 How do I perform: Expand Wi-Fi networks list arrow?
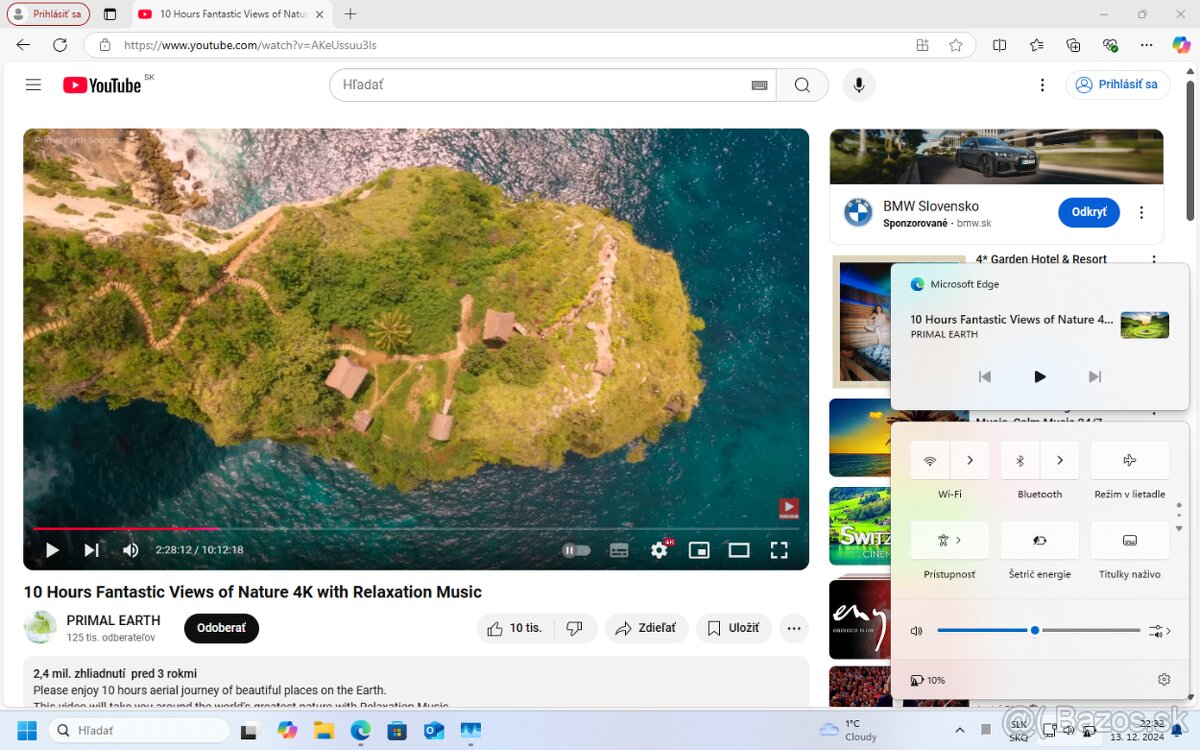pos(970,460)
